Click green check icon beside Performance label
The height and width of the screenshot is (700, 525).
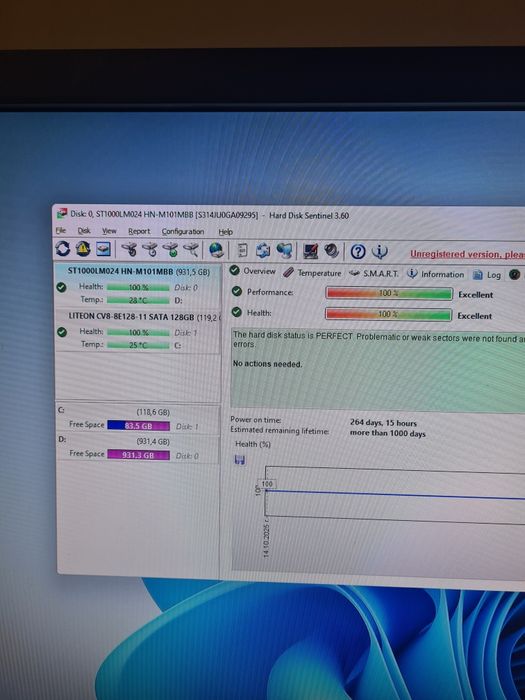click(x=237, y=292)
